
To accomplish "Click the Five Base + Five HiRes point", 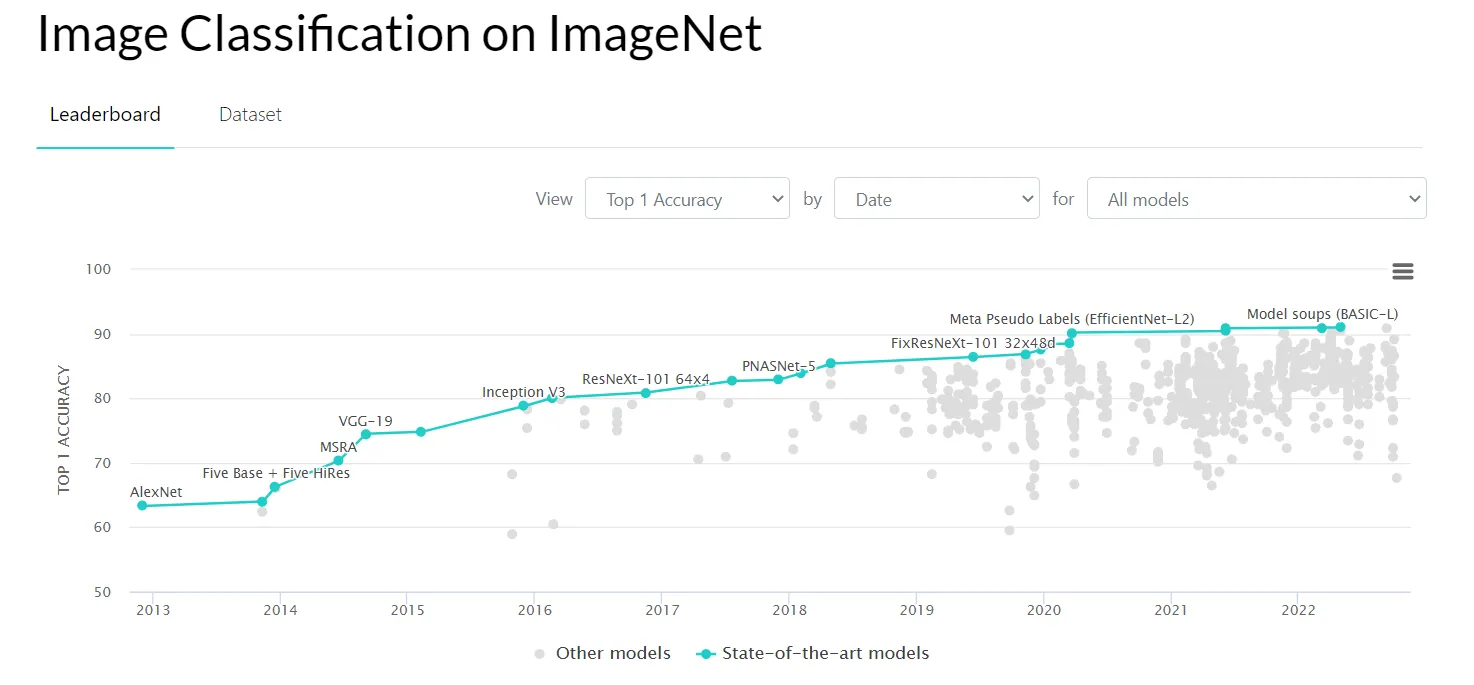I will pyautogui.click(x=275, y=487).
